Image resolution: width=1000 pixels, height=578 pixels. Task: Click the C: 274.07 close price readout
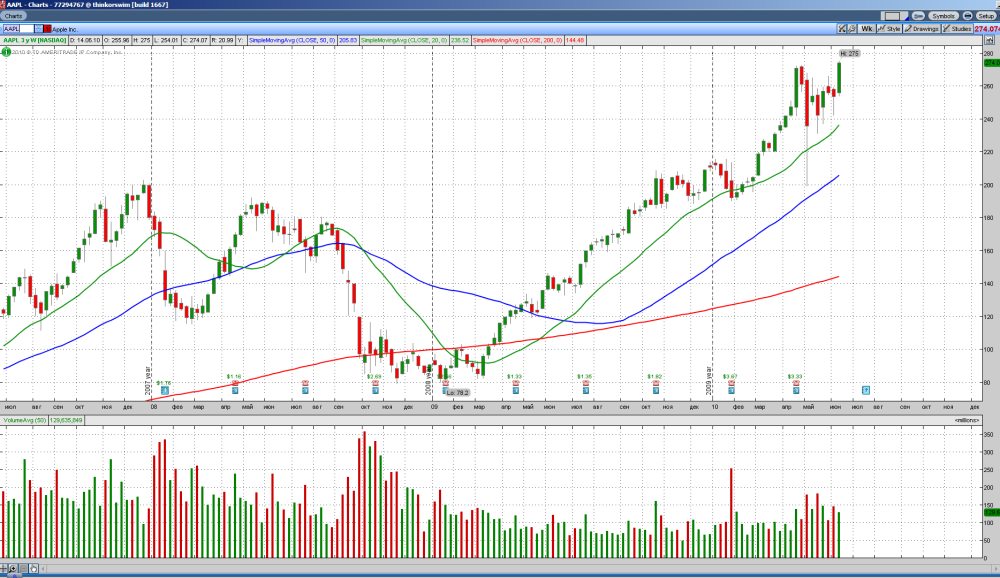coord(195,40)
